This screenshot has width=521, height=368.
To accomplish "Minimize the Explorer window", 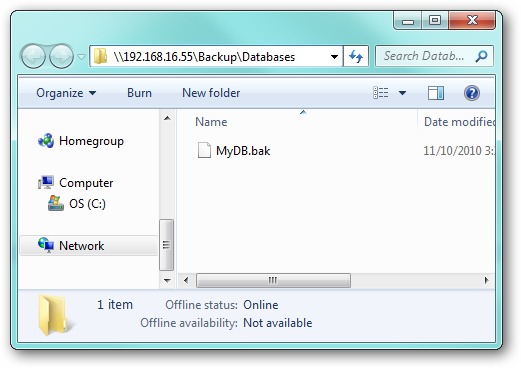I will pos(408,21).
